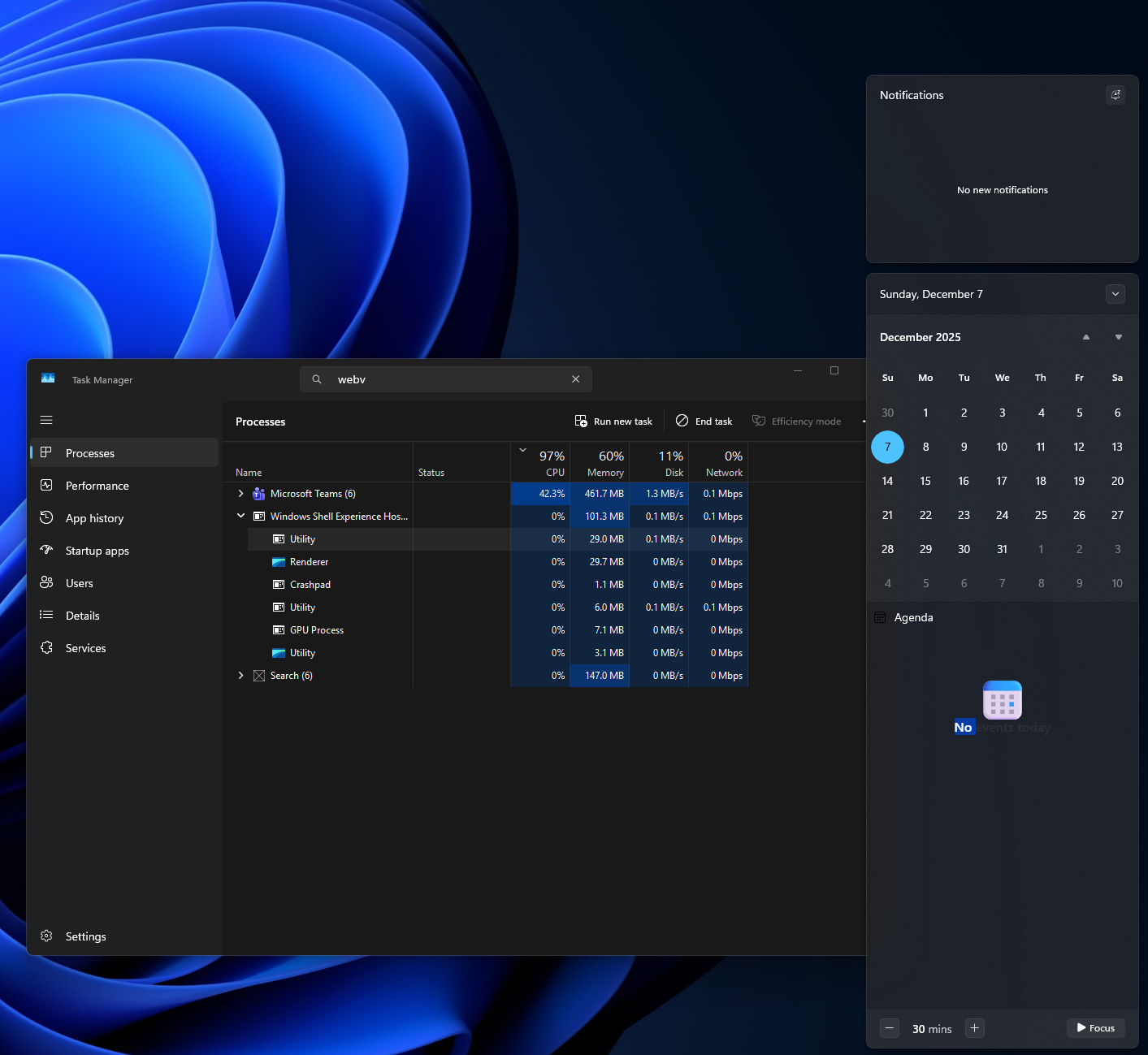
Task: Open the Performance view
Action: 97,485
